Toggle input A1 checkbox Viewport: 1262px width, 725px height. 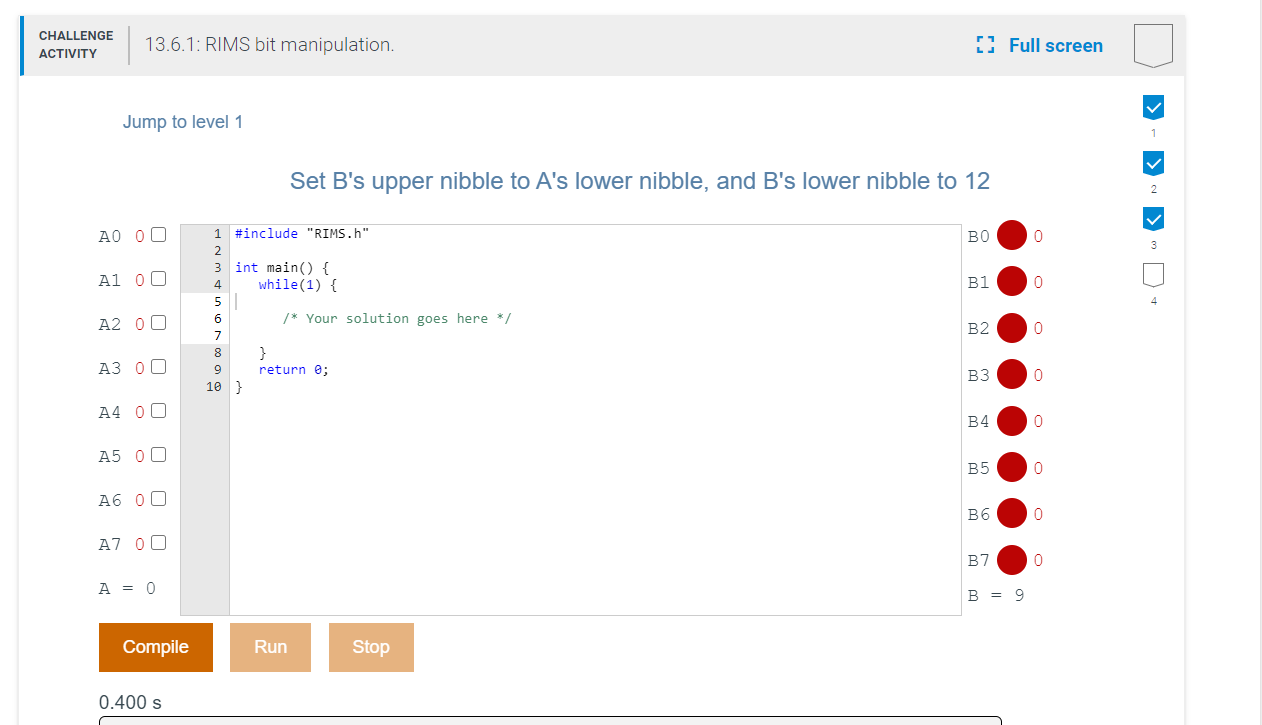(x=158, y=279)
